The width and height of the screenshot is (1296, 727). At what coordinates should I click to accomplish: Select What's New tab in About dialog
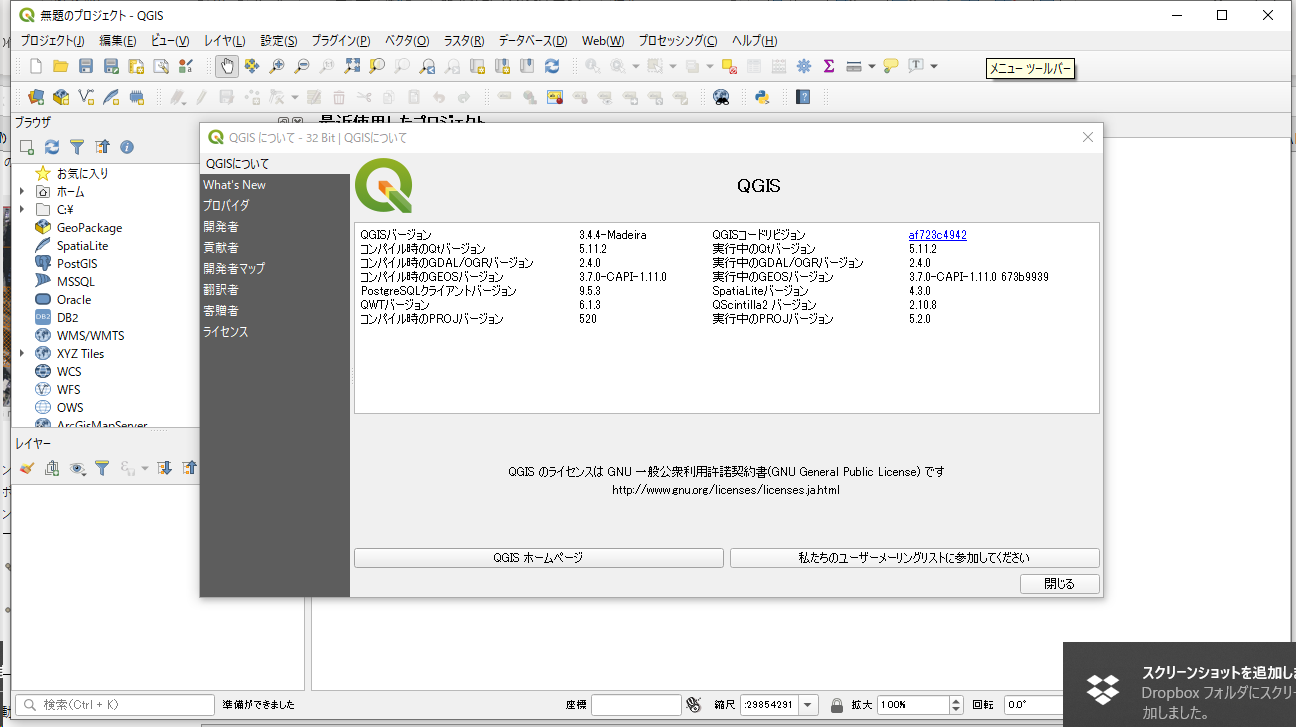click(x=234, y=185)
